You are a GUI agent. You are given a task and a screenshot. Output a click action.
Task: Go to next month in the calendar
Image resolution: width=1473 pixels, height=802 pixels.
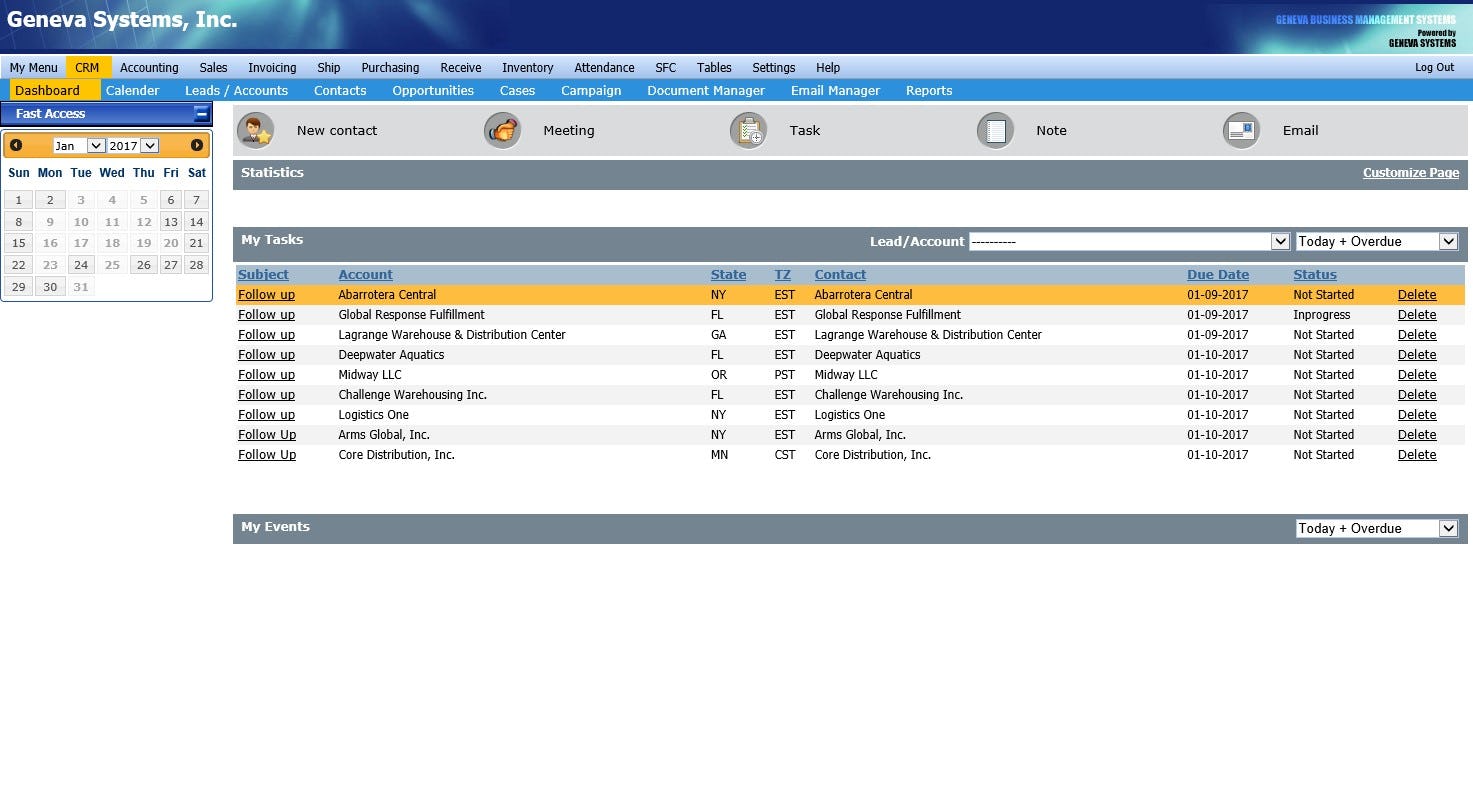198,145
